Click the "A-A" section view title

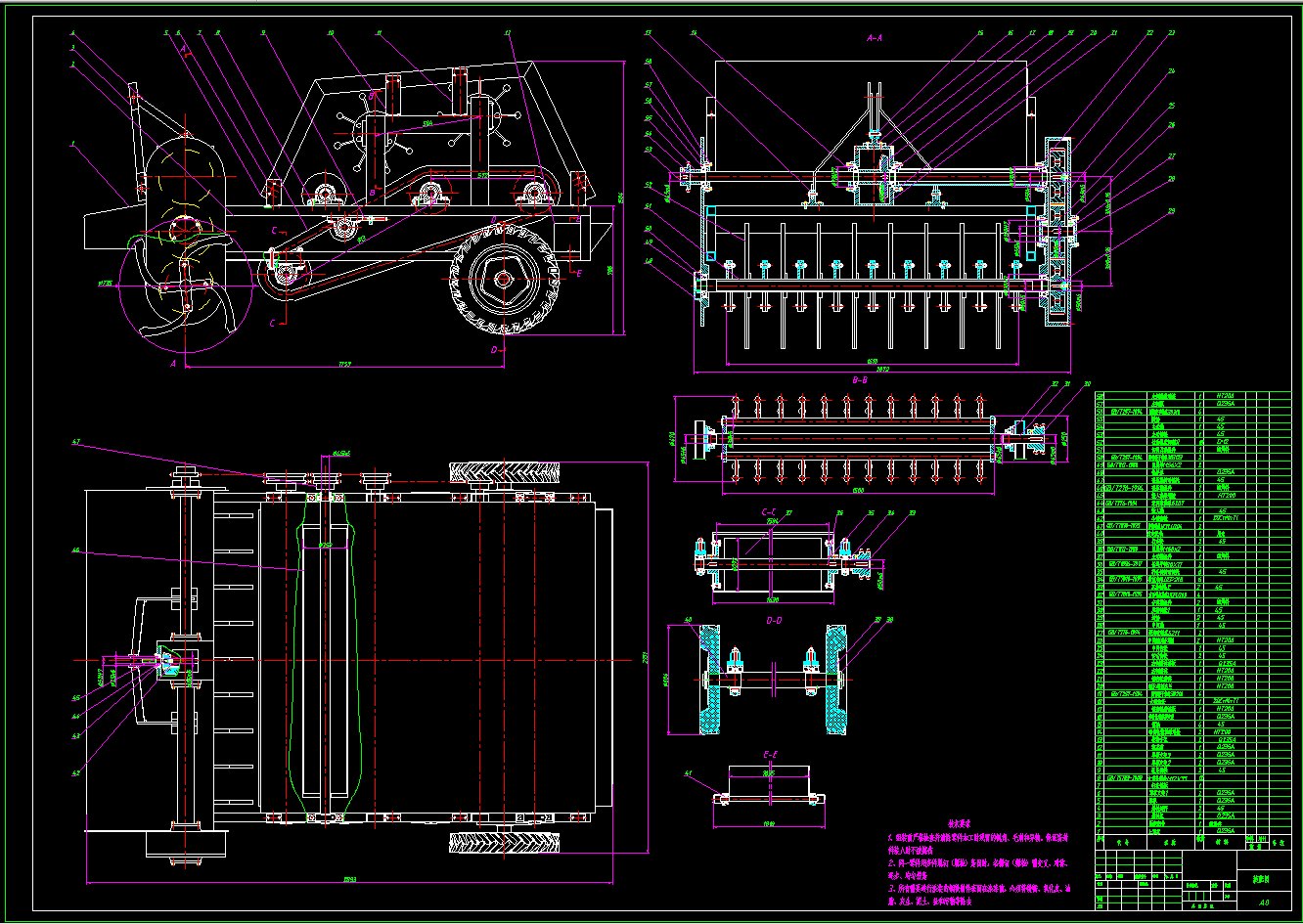coord(875,37)
